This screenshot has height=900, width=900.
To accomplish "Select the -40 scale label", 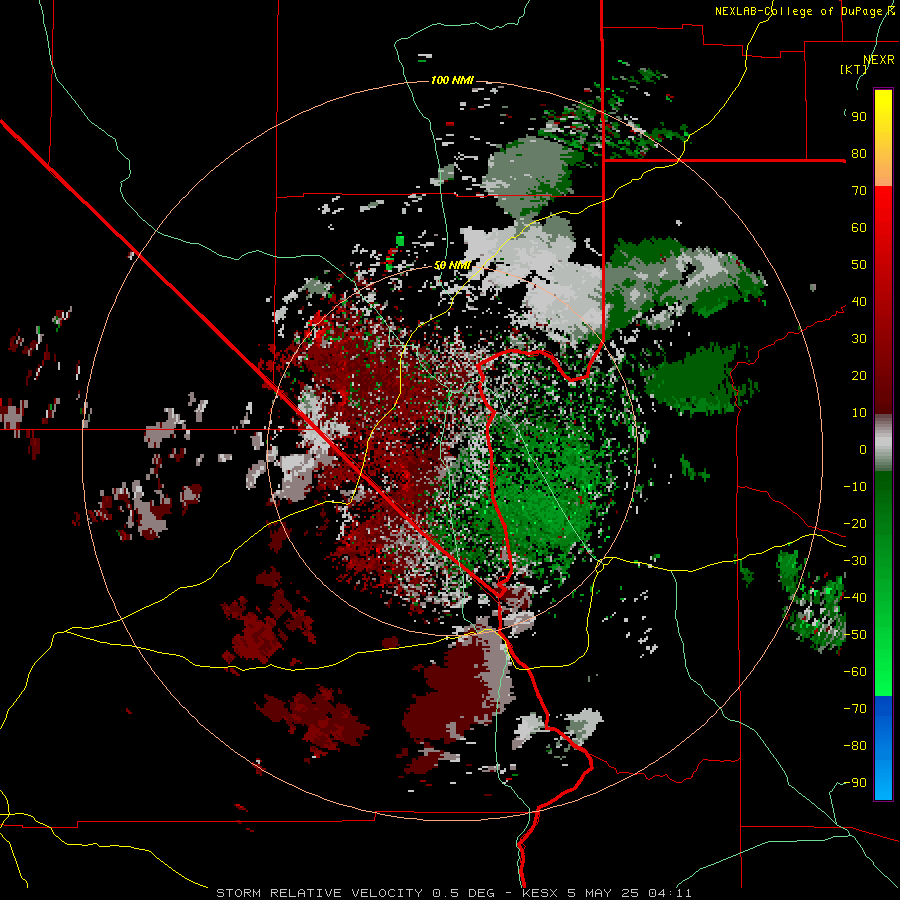I will 855,598.
